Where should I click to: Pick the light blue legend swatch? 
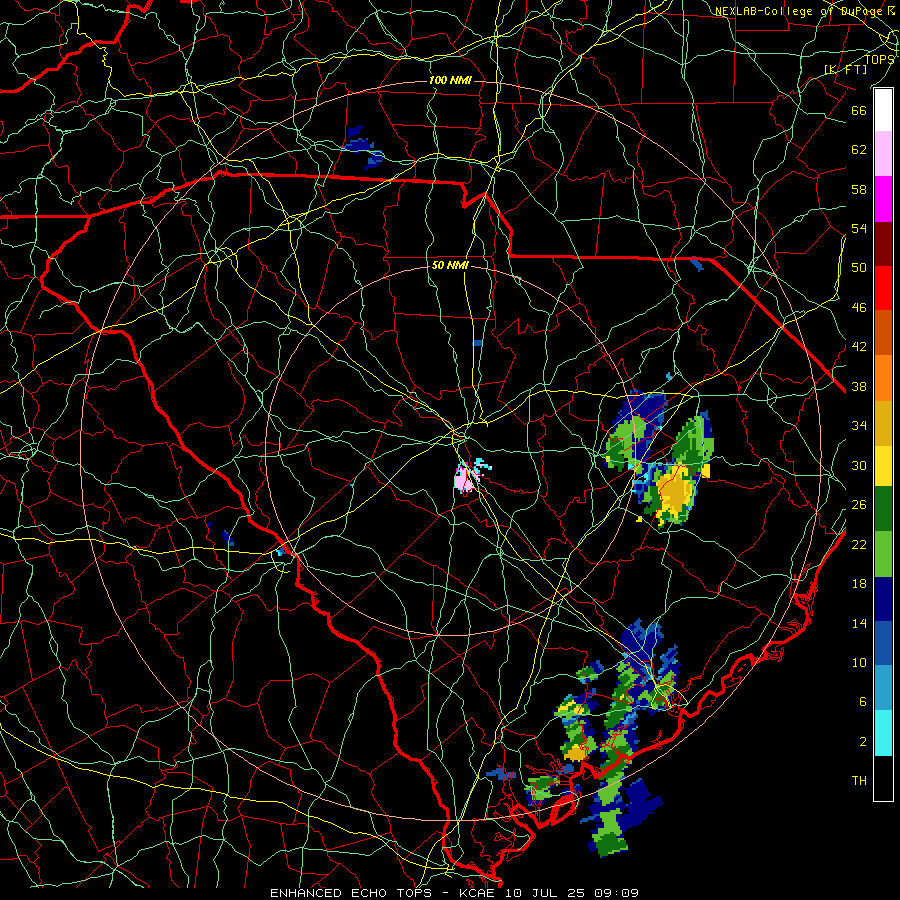pyautogui.click(x=883, y=687)
